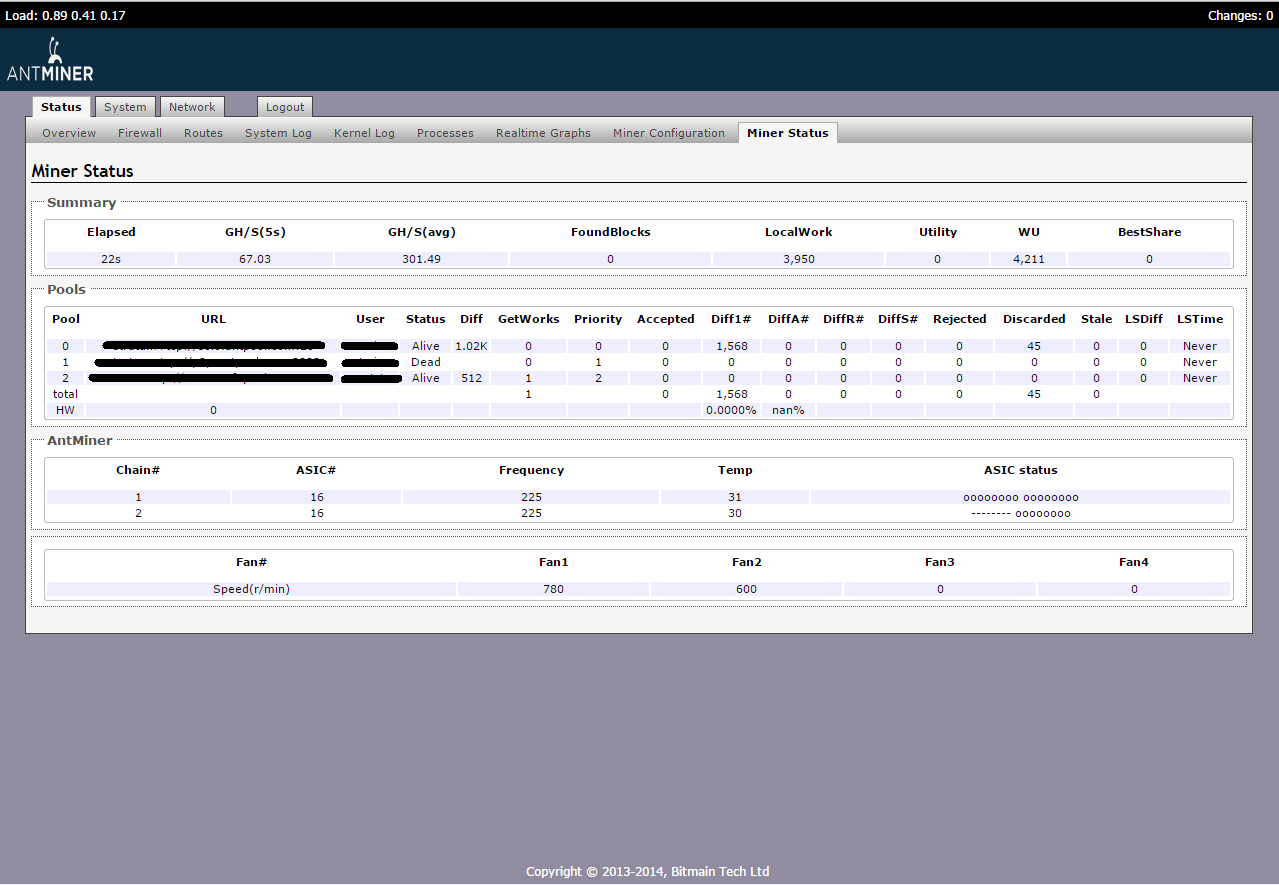Click the 'Summary' section legend
Screen dimensions: 1279x885
click(82, 203)
